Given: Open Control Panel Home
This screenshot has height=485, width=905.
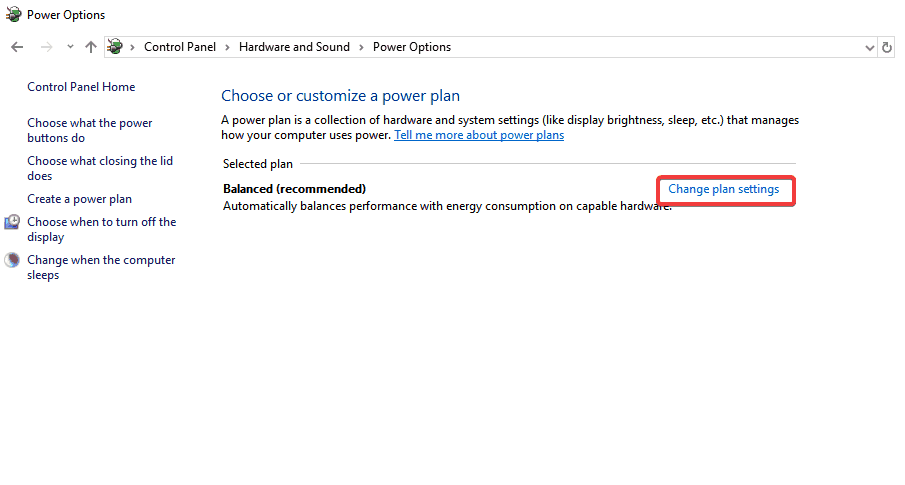Looking at the screenshot, I should point(81,87).
